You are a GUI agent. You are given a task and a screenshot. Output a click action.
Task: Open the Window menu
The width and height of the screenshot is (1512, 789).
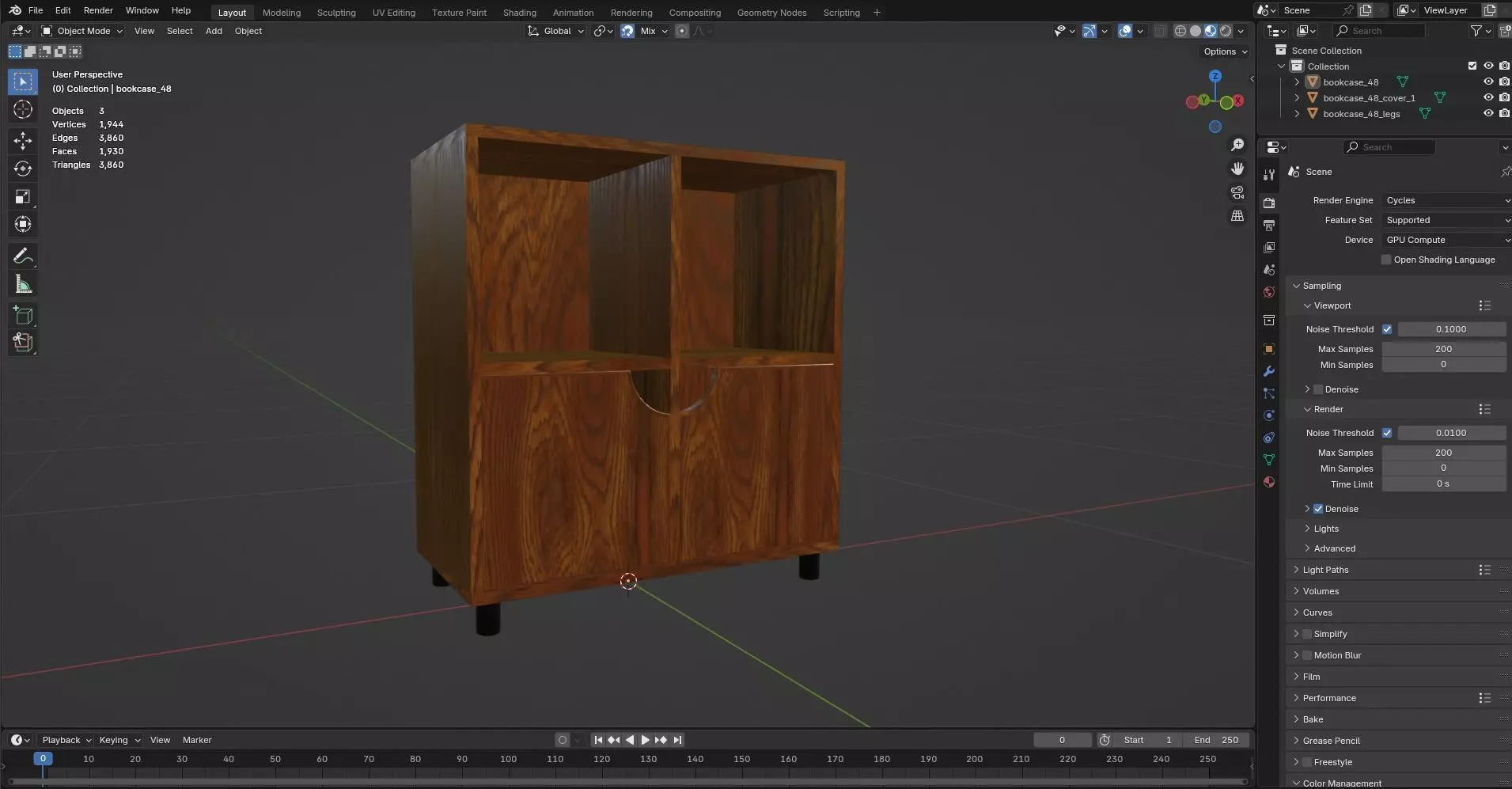tap(142, 10)
